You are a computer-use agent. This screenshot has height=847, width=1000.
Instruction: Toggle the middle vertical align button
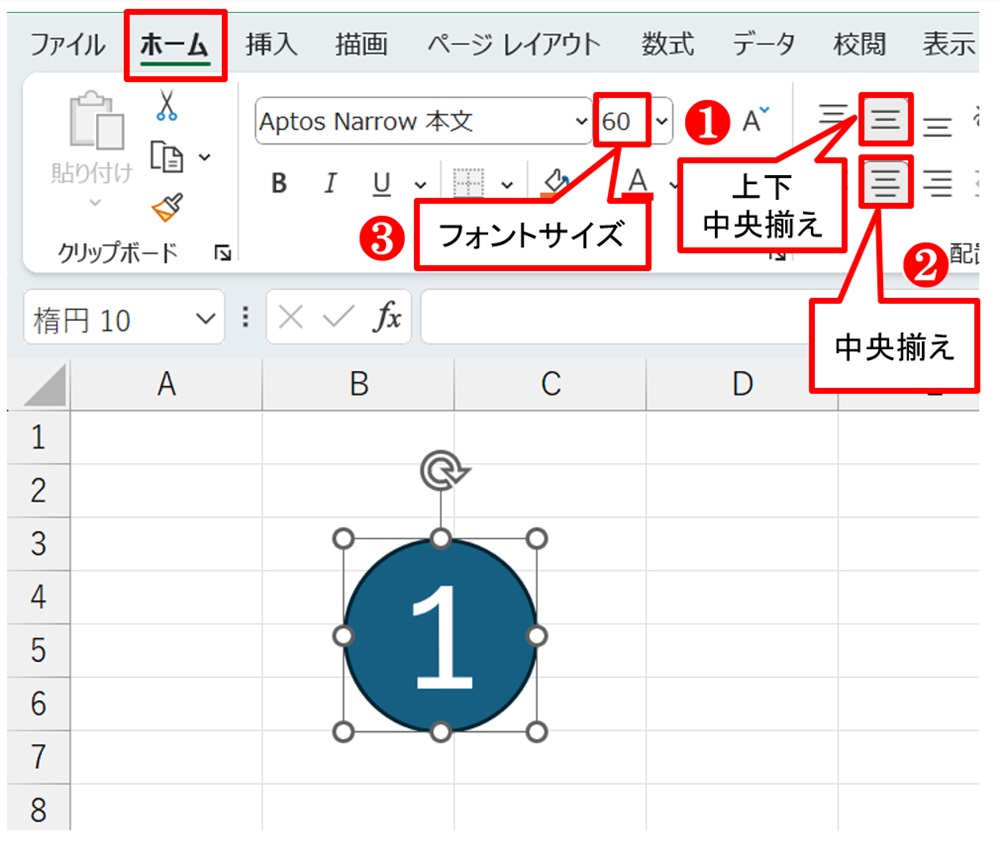pos(885,122)
